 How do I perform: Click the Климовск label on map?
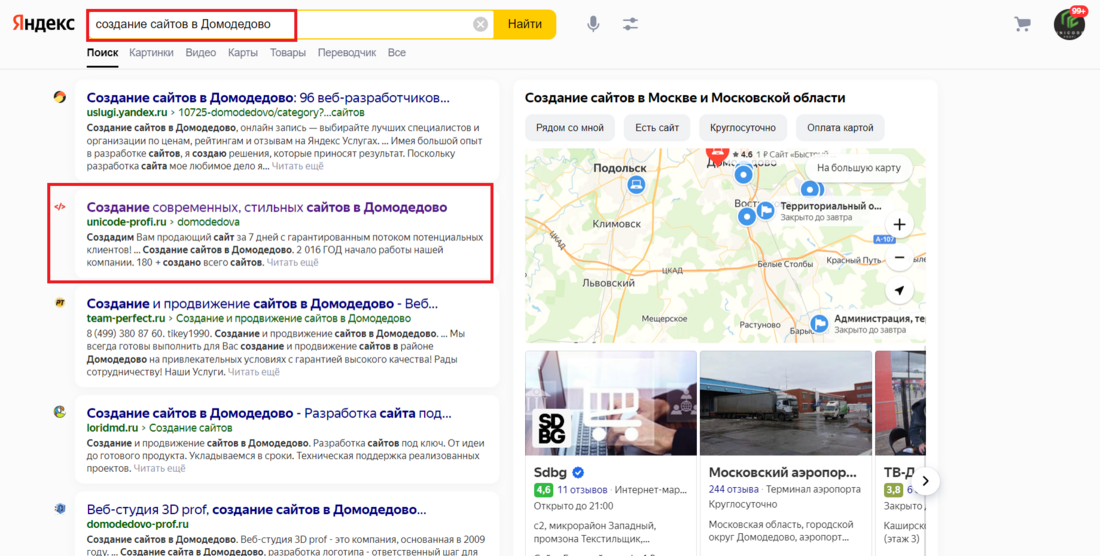click(617, 224)
